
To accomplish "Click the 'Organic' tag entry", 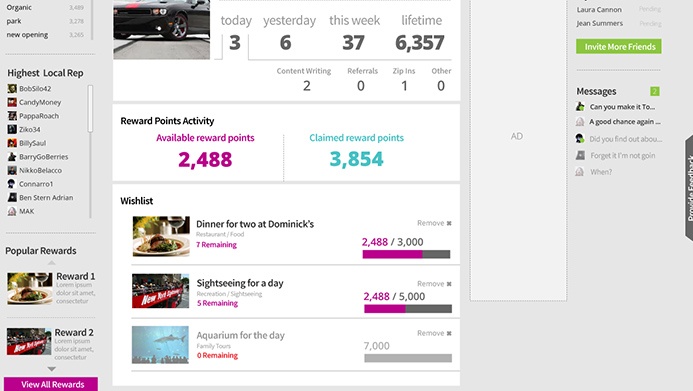I will [x=19, y=7].
